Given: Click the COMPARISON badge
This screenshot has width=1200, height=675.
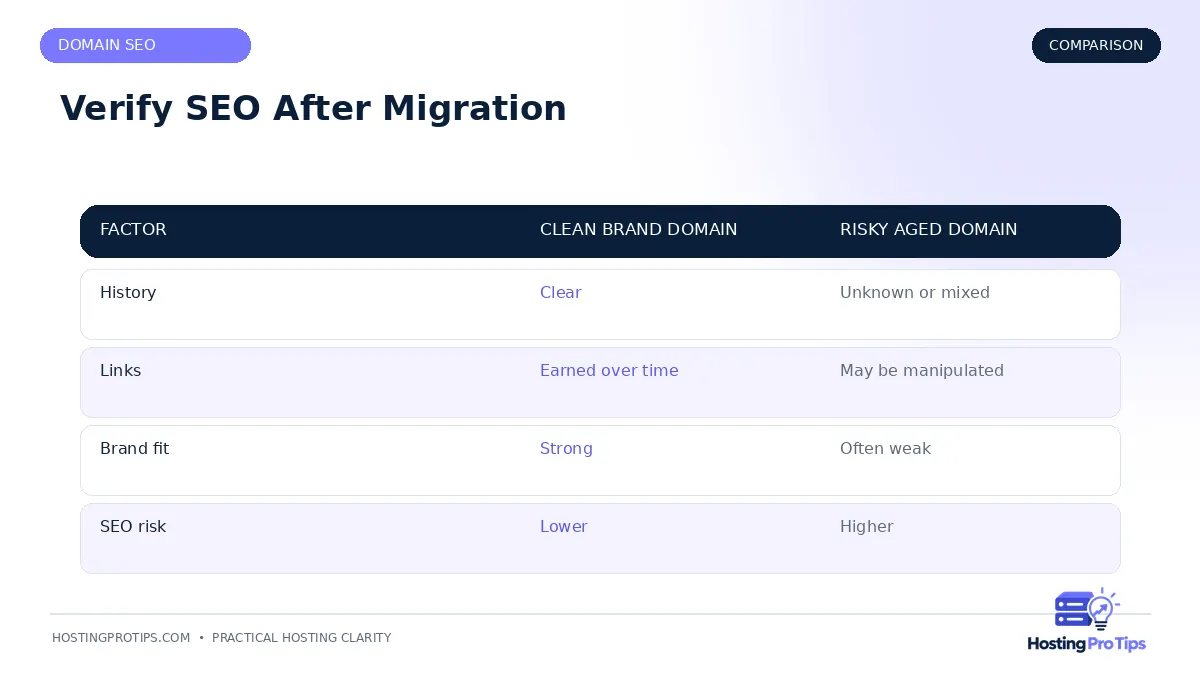Looking at the screenshot, I should click(1096, 45).
